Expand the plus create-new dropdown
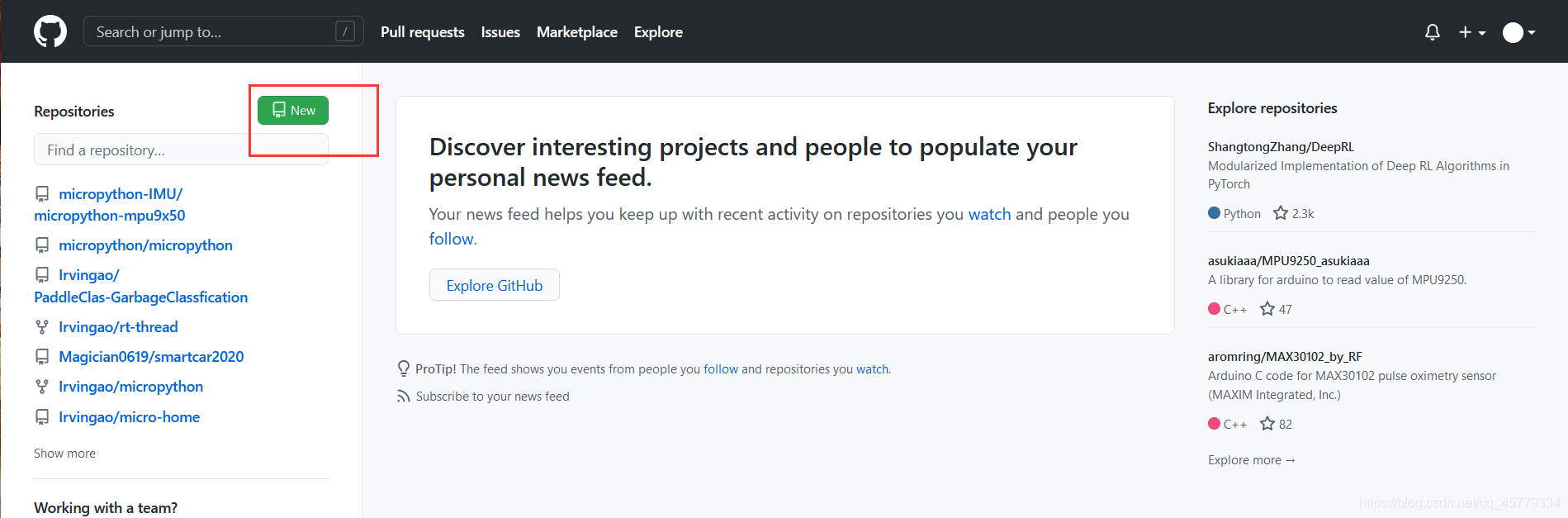Screen dimensions: 1568x518 coord(1472,32)
